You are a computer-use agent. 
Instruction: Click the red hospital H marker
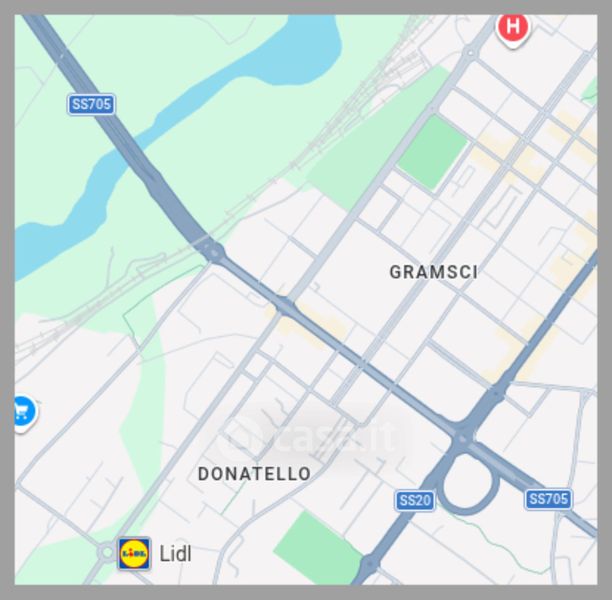[513, 29]
